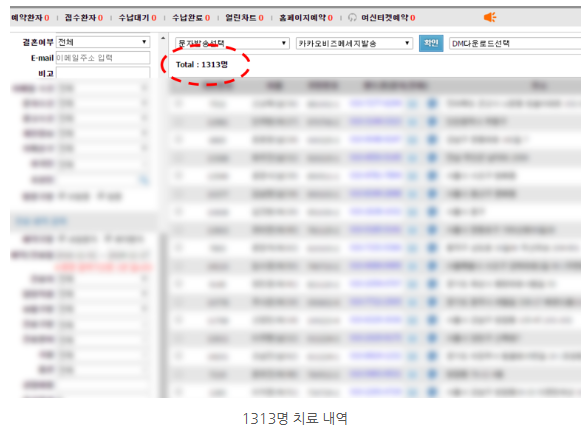Open the 카카오비즈메시지발송 dropdown
Screen dimensions: 588x440
pyautogui.click(x=354, y=44)
